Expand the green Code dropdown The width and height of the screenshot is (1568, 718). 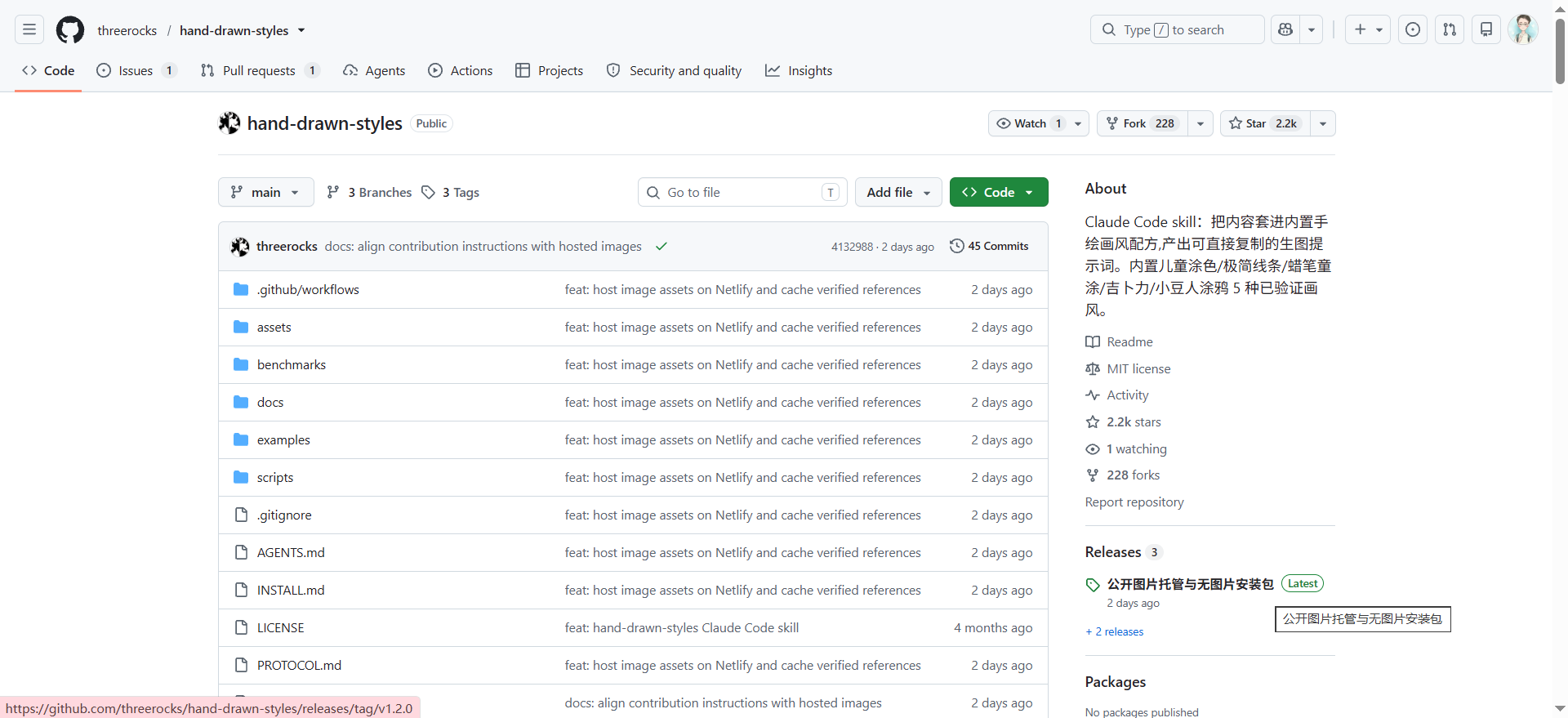999,192
